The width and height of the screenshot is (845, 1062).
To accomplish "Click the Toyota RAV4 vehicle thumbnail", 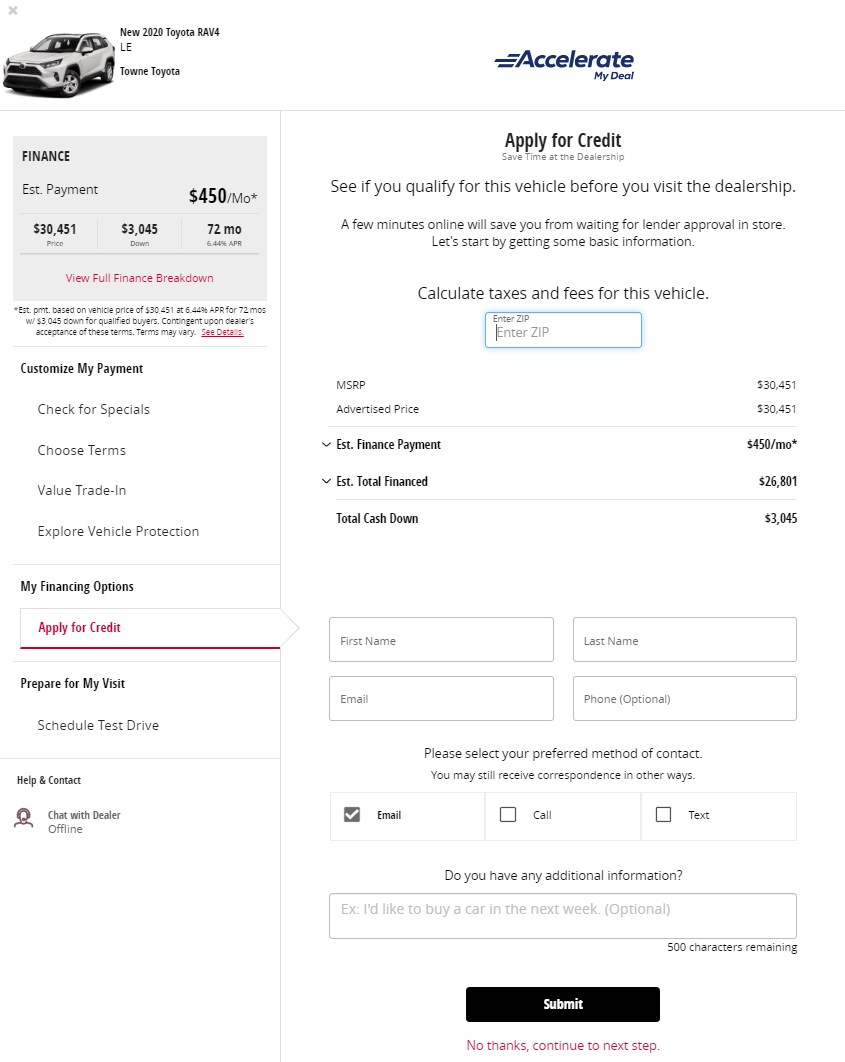I will point(58,64).
